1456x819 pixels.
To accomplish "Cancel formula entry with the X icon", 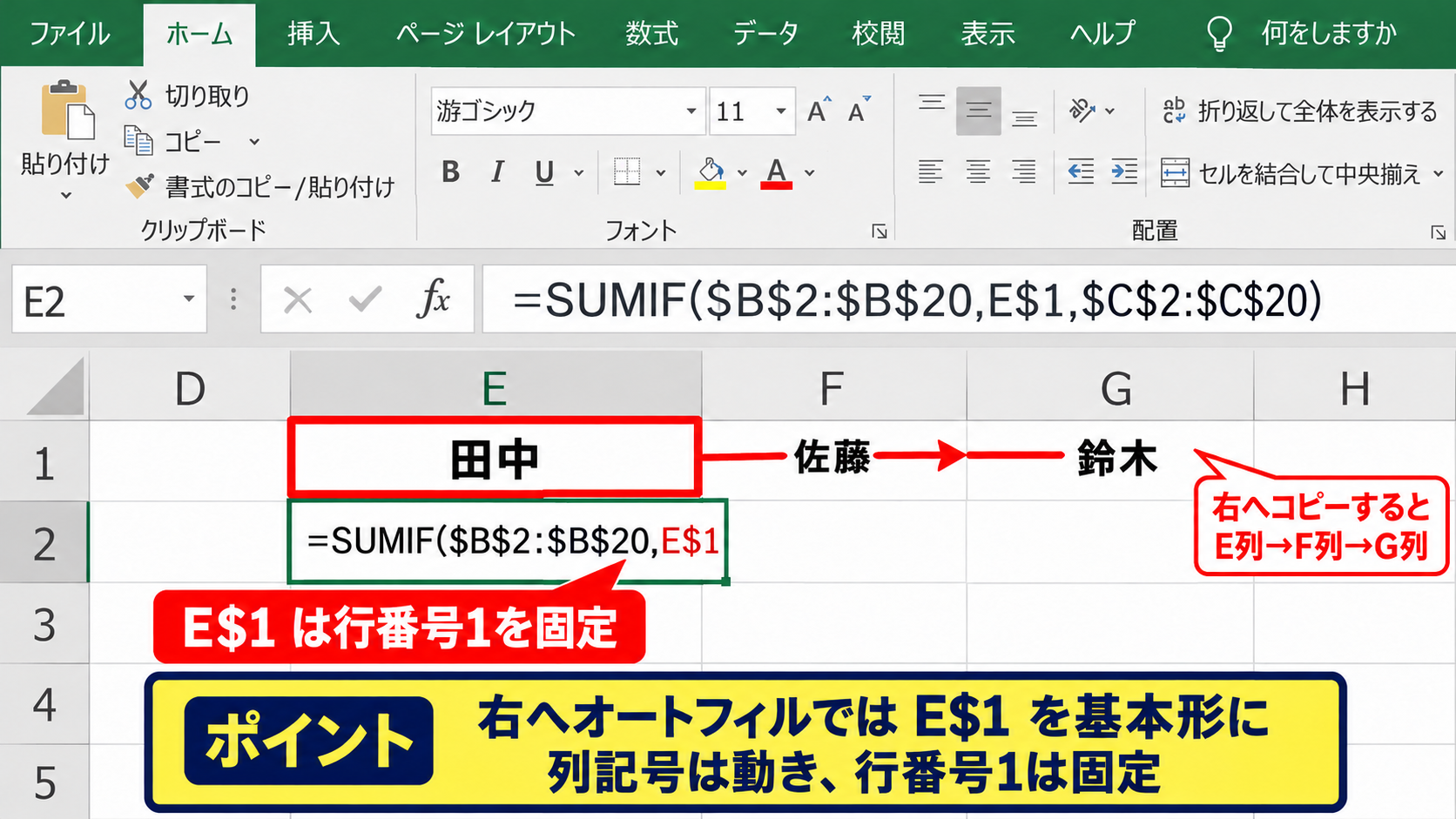I will point(298,300).
